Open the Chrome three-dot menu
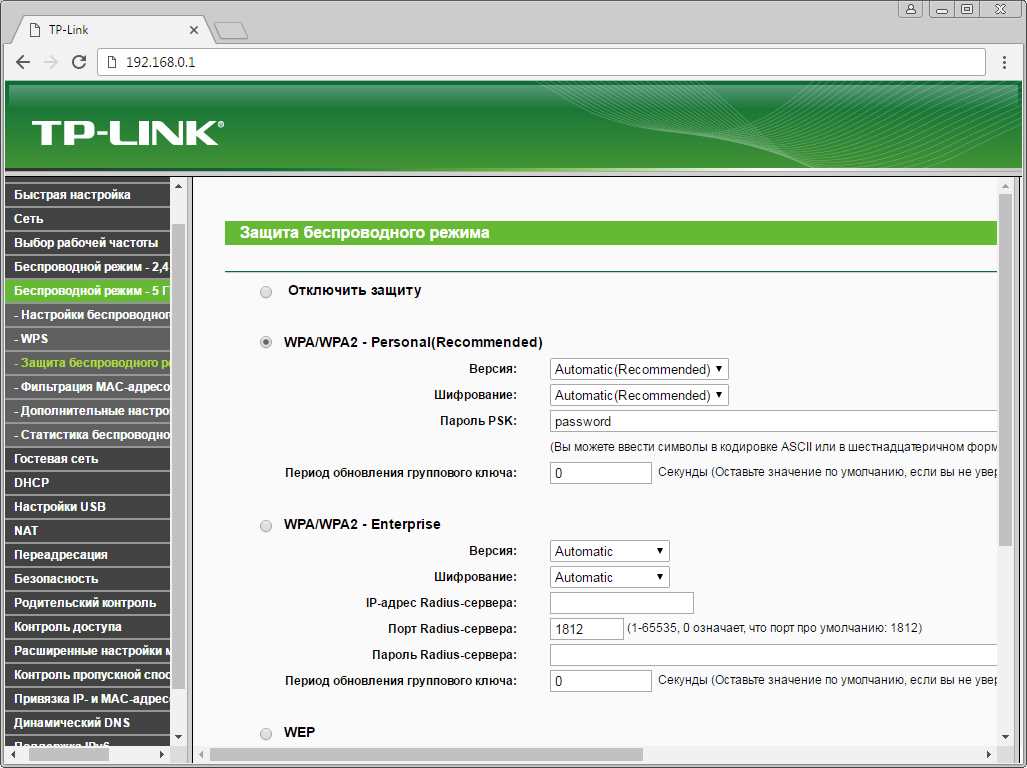This screenshot has height=768, width=1027. [x=1004, y=62]
